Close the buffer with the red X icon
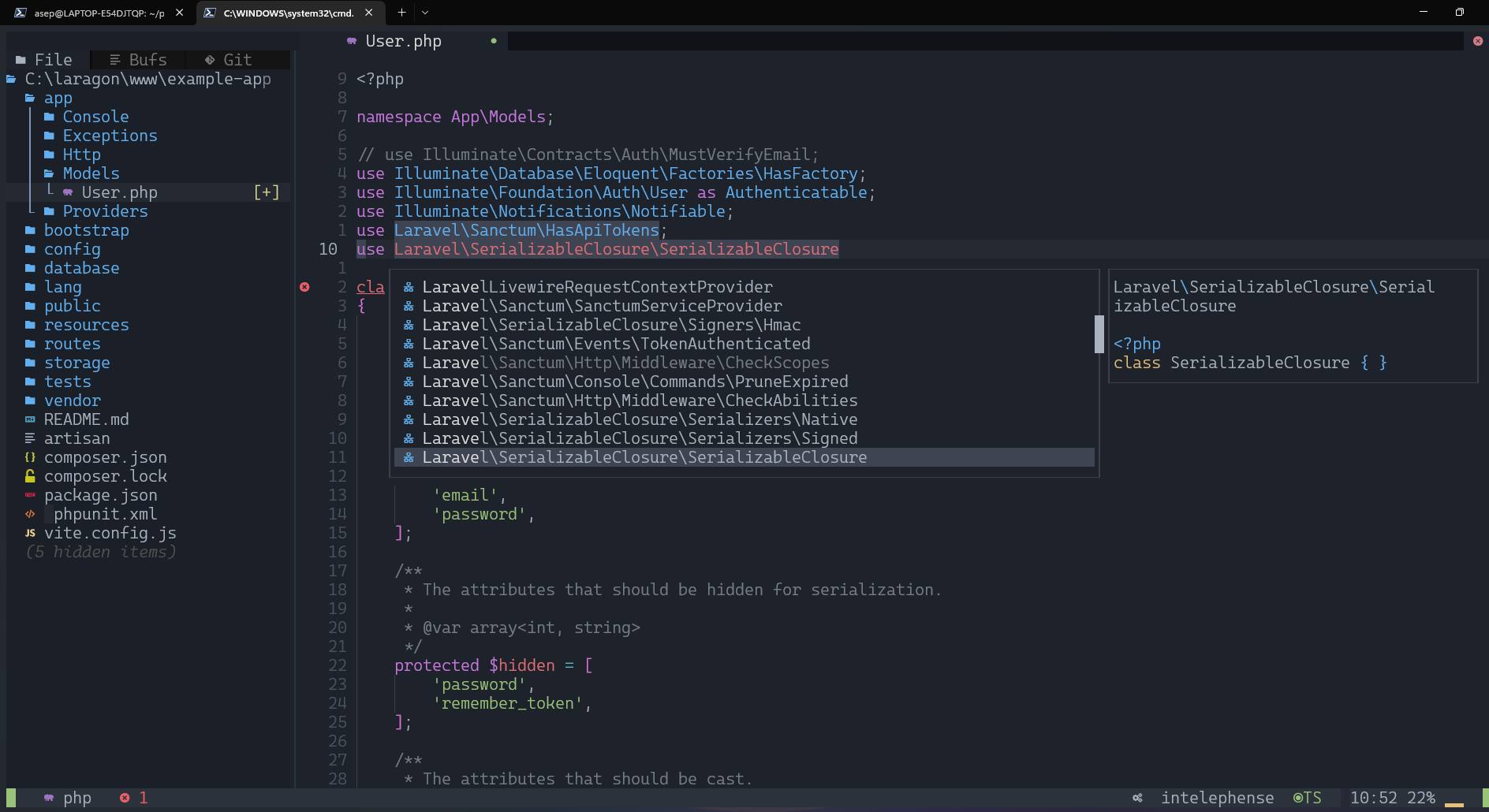Screen dimensions: 1489x812 [1478, 41]
